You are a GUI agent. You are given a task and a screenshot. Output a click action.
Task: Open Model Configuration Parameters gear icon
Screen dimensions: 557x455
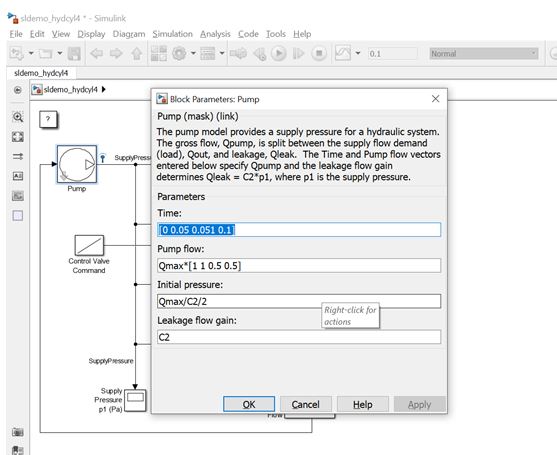[x=179, y=54]
